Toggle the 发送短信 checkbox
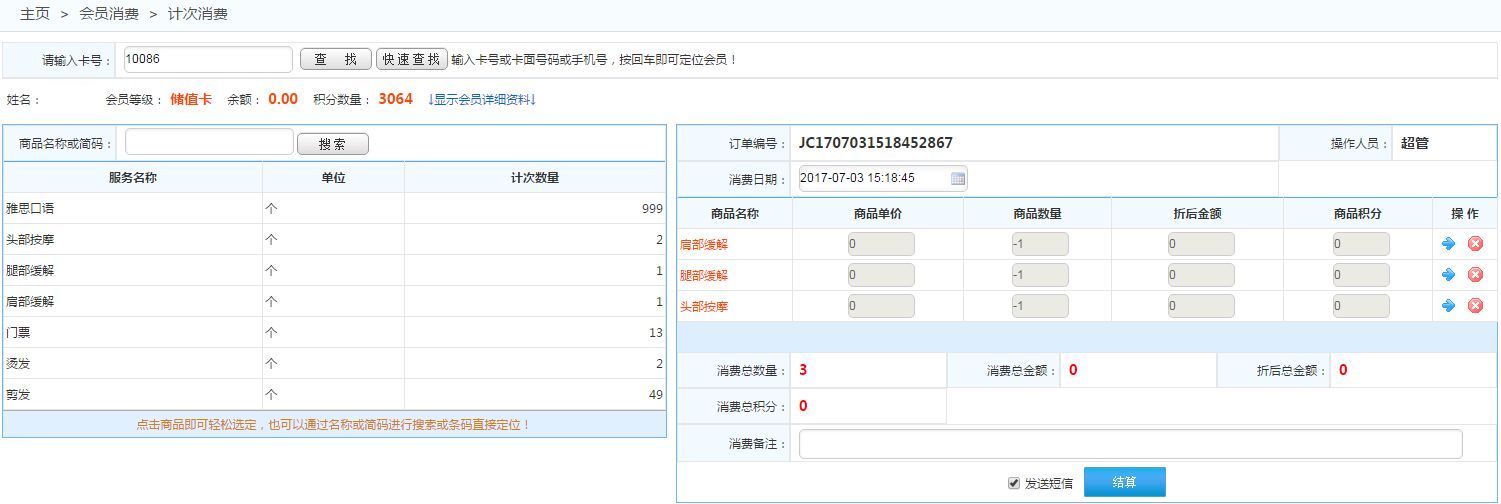1501x504 pixels. (x=1014, y=483)
